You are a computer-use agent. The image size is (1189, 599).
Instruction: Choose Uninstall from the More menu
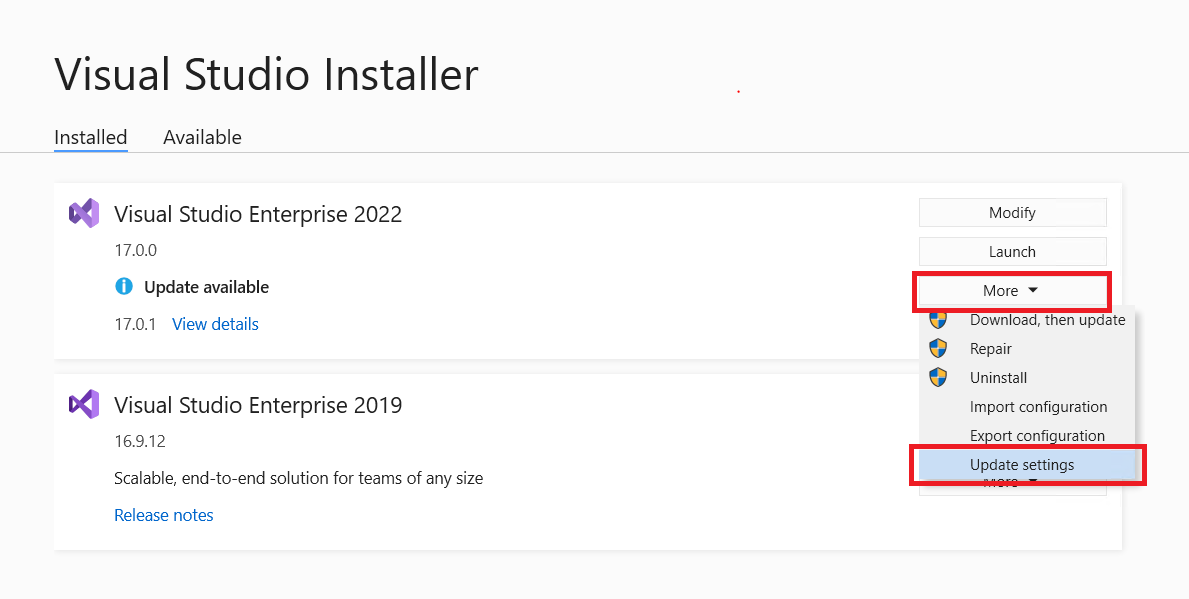pyautogui.click(x=998, y=377)
